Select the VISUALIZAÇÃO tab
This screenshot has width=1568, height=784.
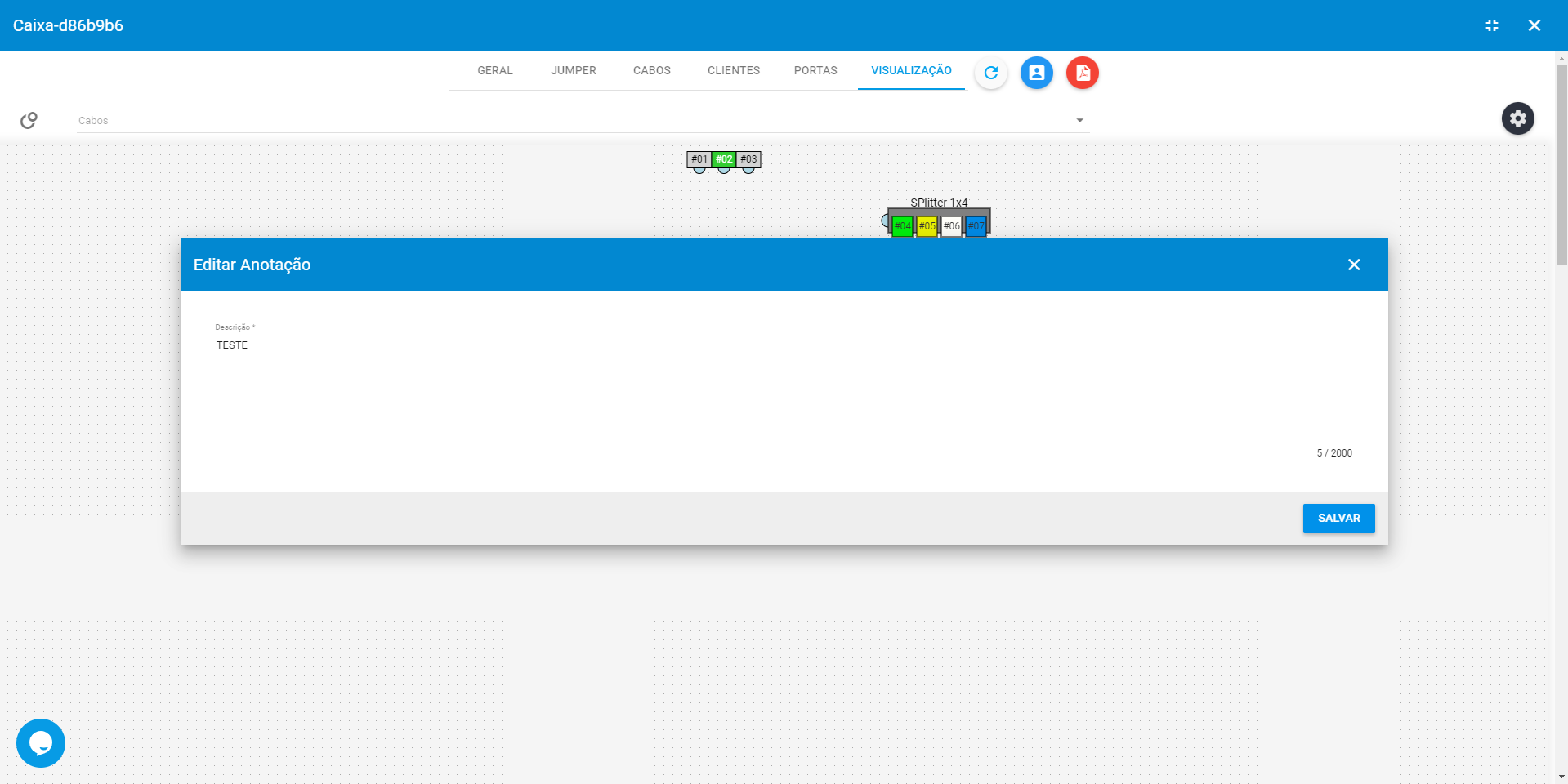[911, 70]
